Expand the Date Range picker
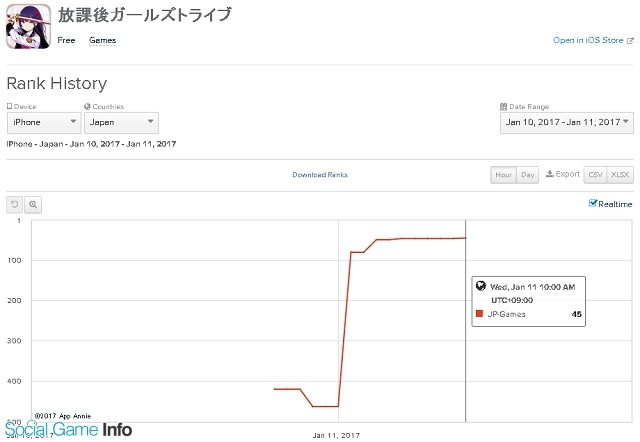Screen dimensions: 640x442 click(x=566, y=122)
